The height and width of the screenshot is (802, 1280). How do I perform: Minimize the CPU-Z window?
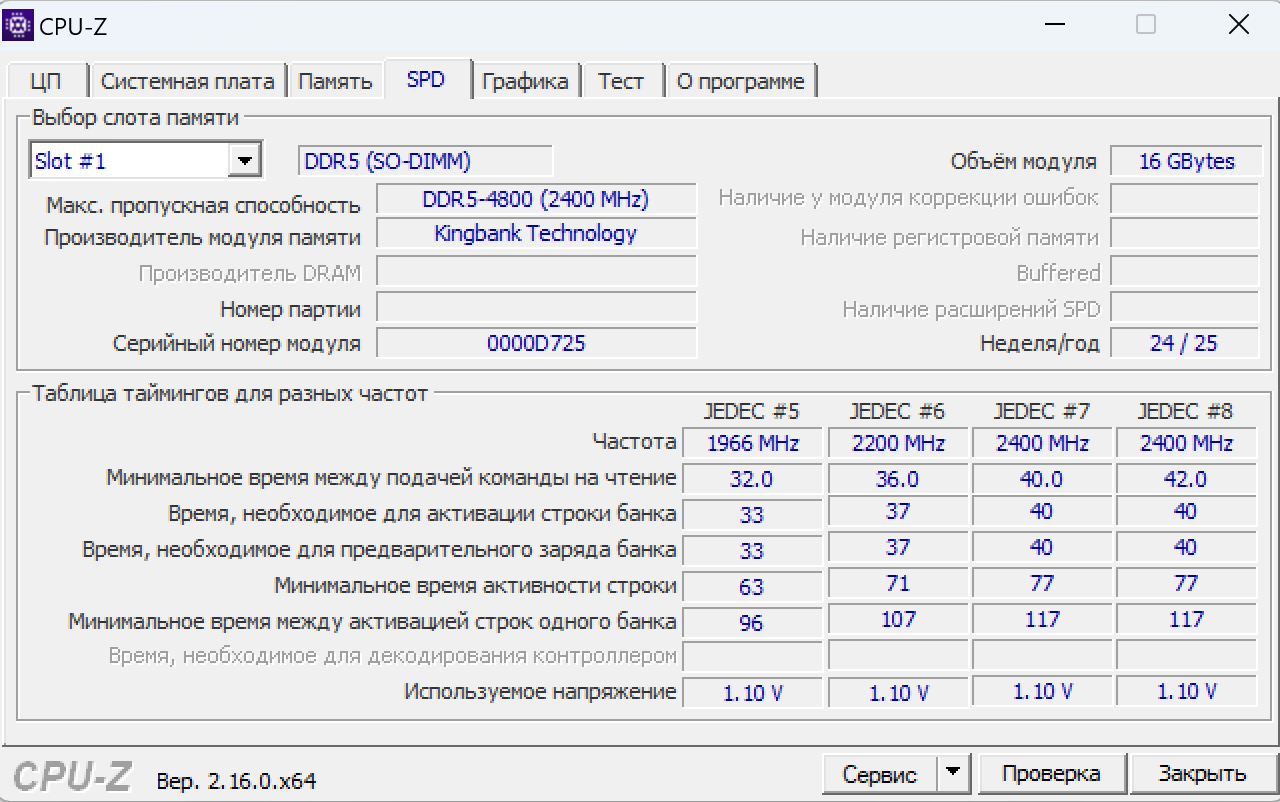(1054, 25)
